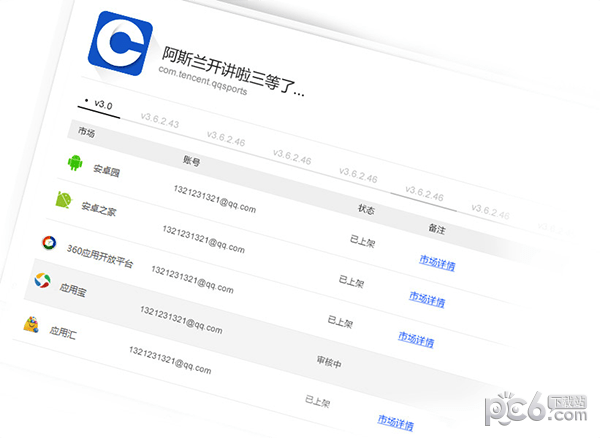Click the account email in the 安卓之家 row
600x438 pixels.
tap(204, 239)
